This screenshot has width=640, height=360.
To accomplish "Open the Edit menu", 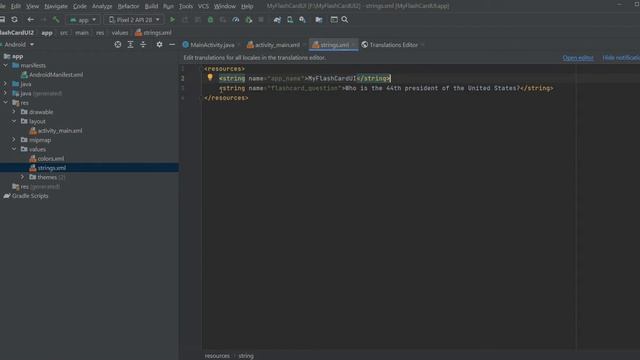I will point(16,6).
